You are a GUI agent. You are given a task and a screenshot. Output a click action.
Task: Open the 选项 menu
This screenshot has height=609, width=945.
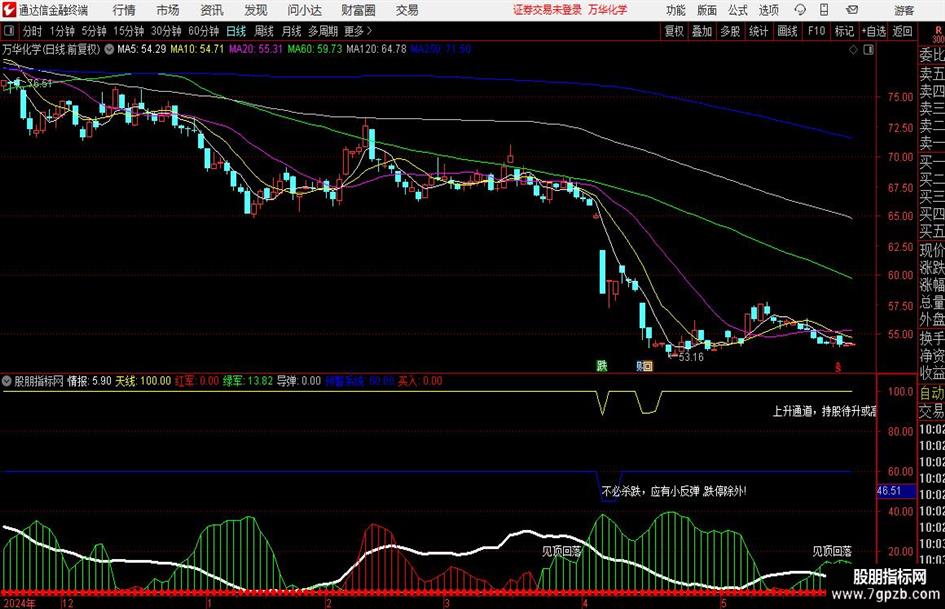pos(768,10)
